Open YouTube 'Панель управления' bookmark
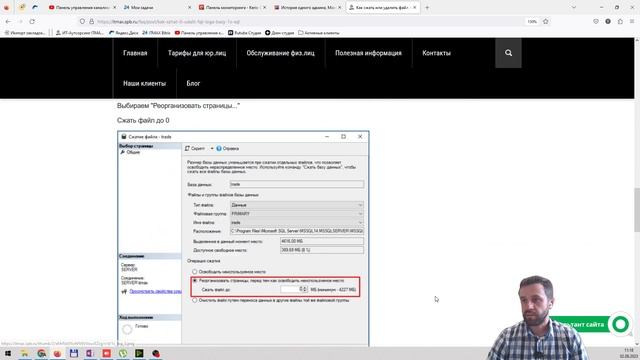The height and width of the screenshot is (360, 640). click(x=199, y=33)
